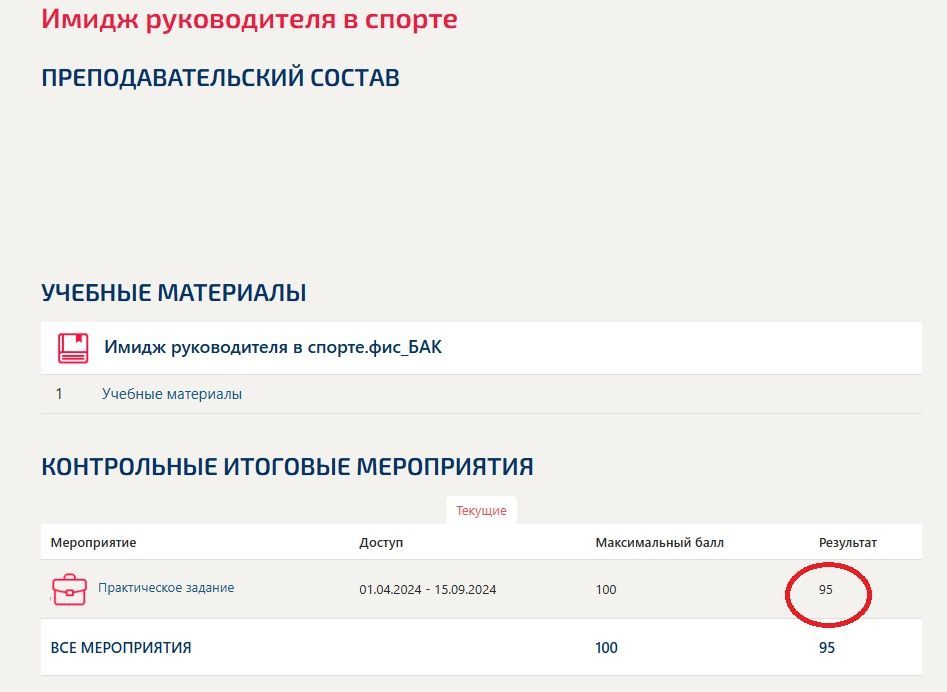Click the total 95 in ВСЕ МЕРОПРИЯТИЯ row
Viewport: 947px width, 692px height.
[827, 648]
